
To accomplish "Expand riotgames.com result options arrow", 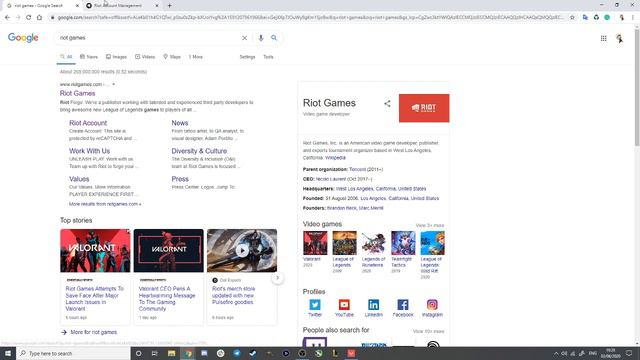I will pyautogui.click(x=113, y=84).
